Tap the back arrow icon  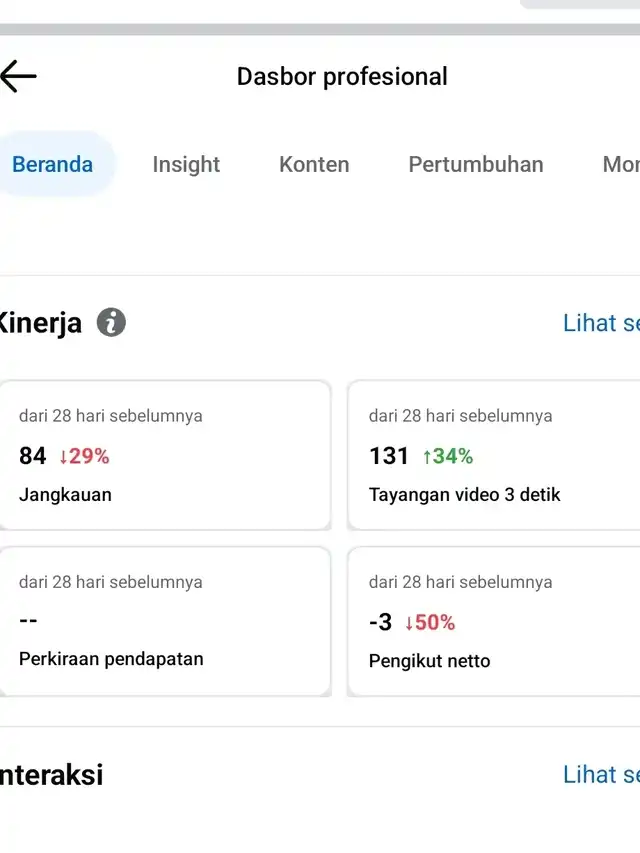click(x=19, y=76)
